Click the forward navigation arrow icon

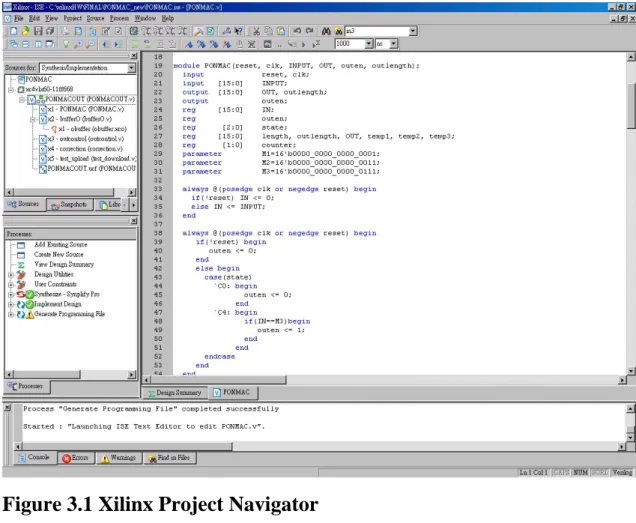pyautogui.click(x=118, y=44)
